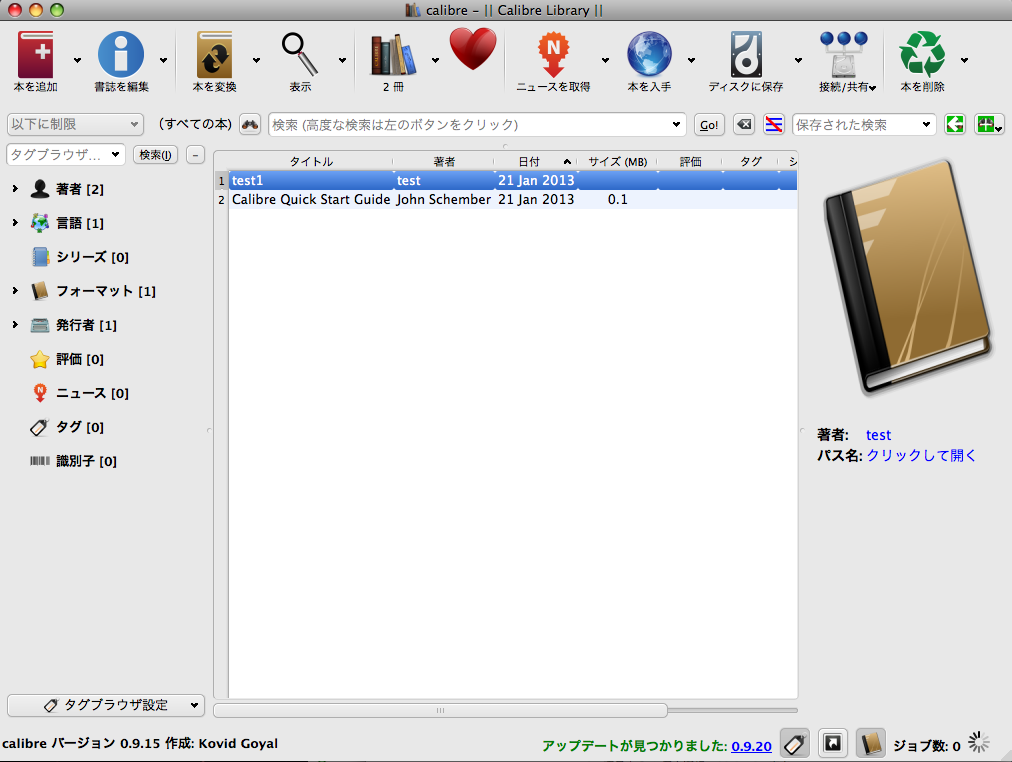
Task: Open dropdown arrow next to 本を変換
Action: coord(256,60)
